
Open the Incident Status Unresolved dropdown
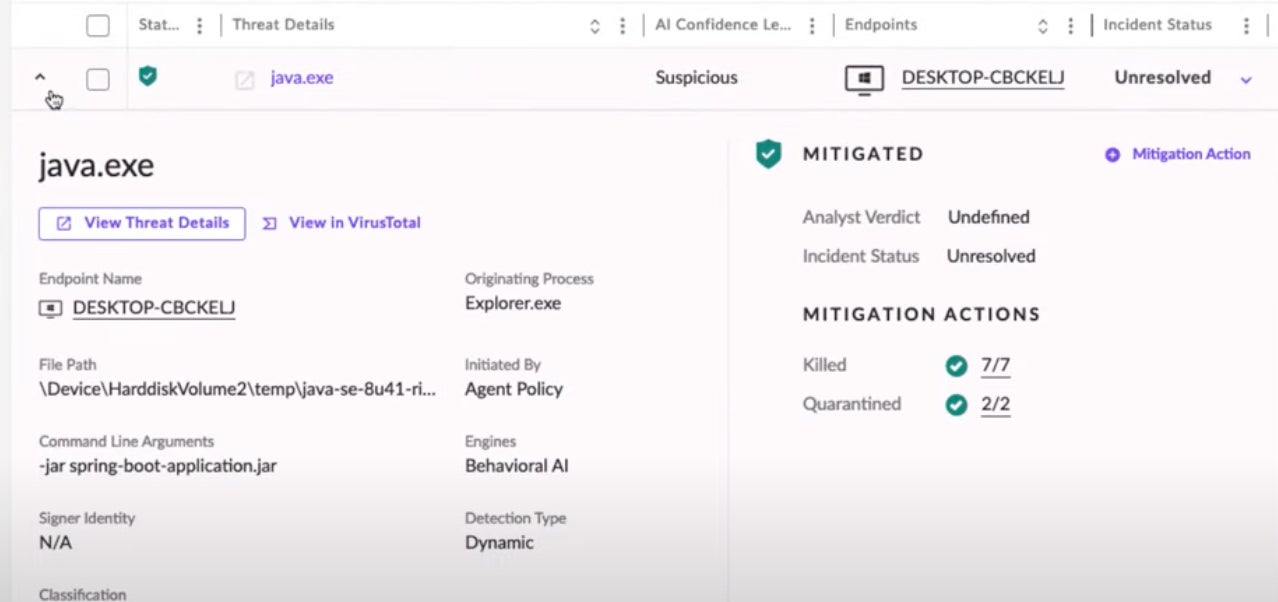(x=1246, y=80)
